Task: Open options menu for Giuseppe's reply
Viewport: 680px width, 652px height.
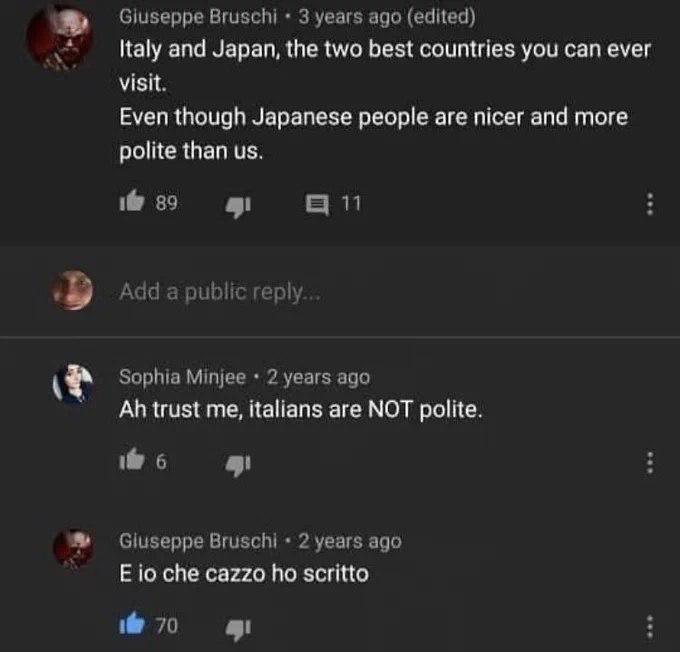Action: point(650,626)
